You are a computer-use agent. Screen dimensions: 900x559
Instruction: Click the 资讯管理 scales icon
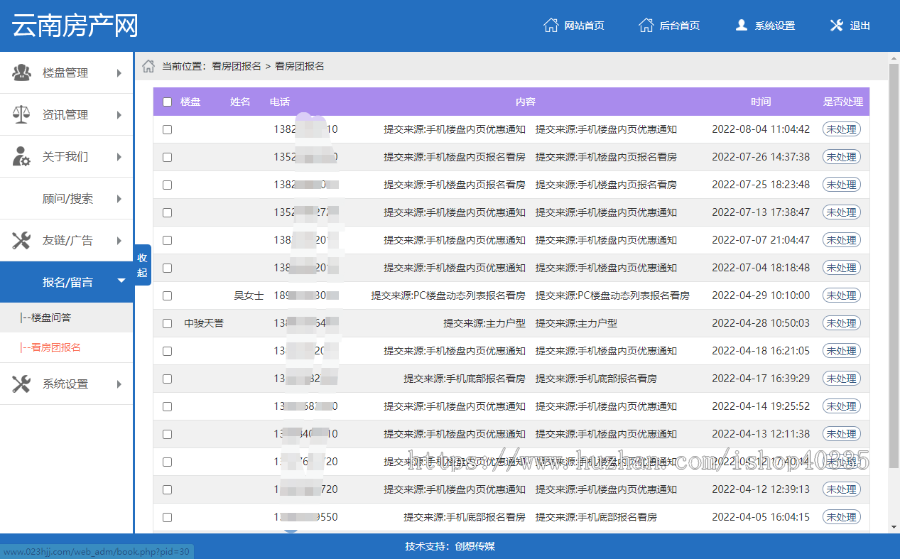22,114
